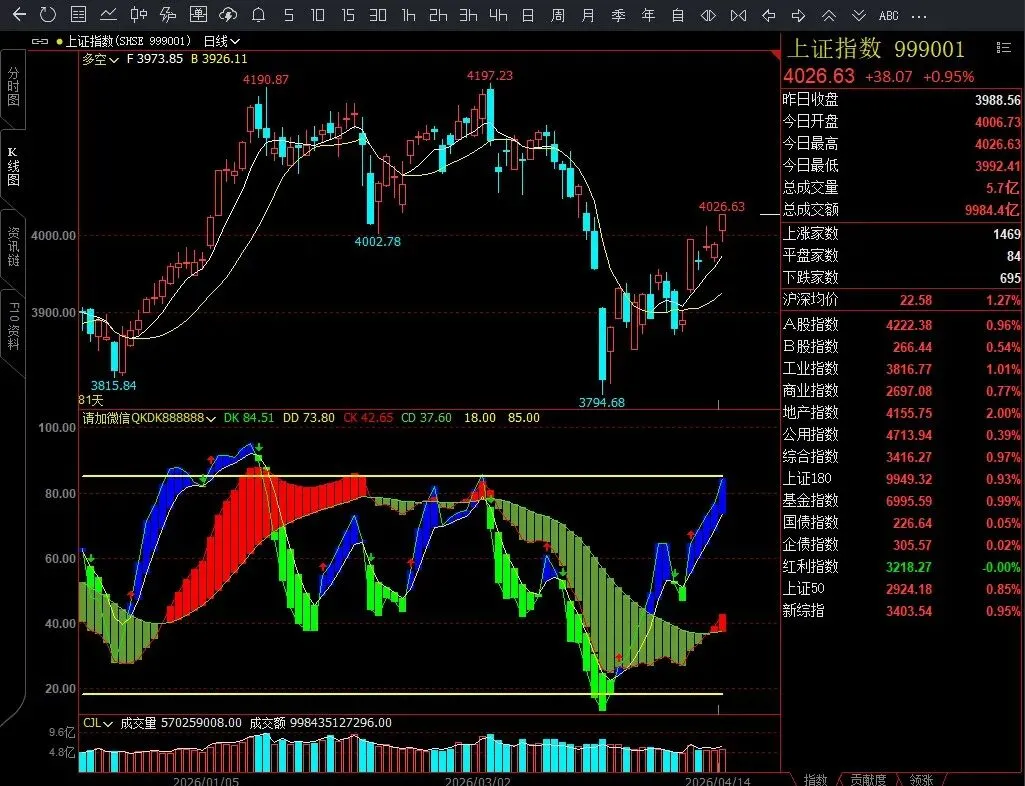This screenshot has width=1025, height=786.
Task: Switch to 15-minute period
Action: click(x=348, y=15)
